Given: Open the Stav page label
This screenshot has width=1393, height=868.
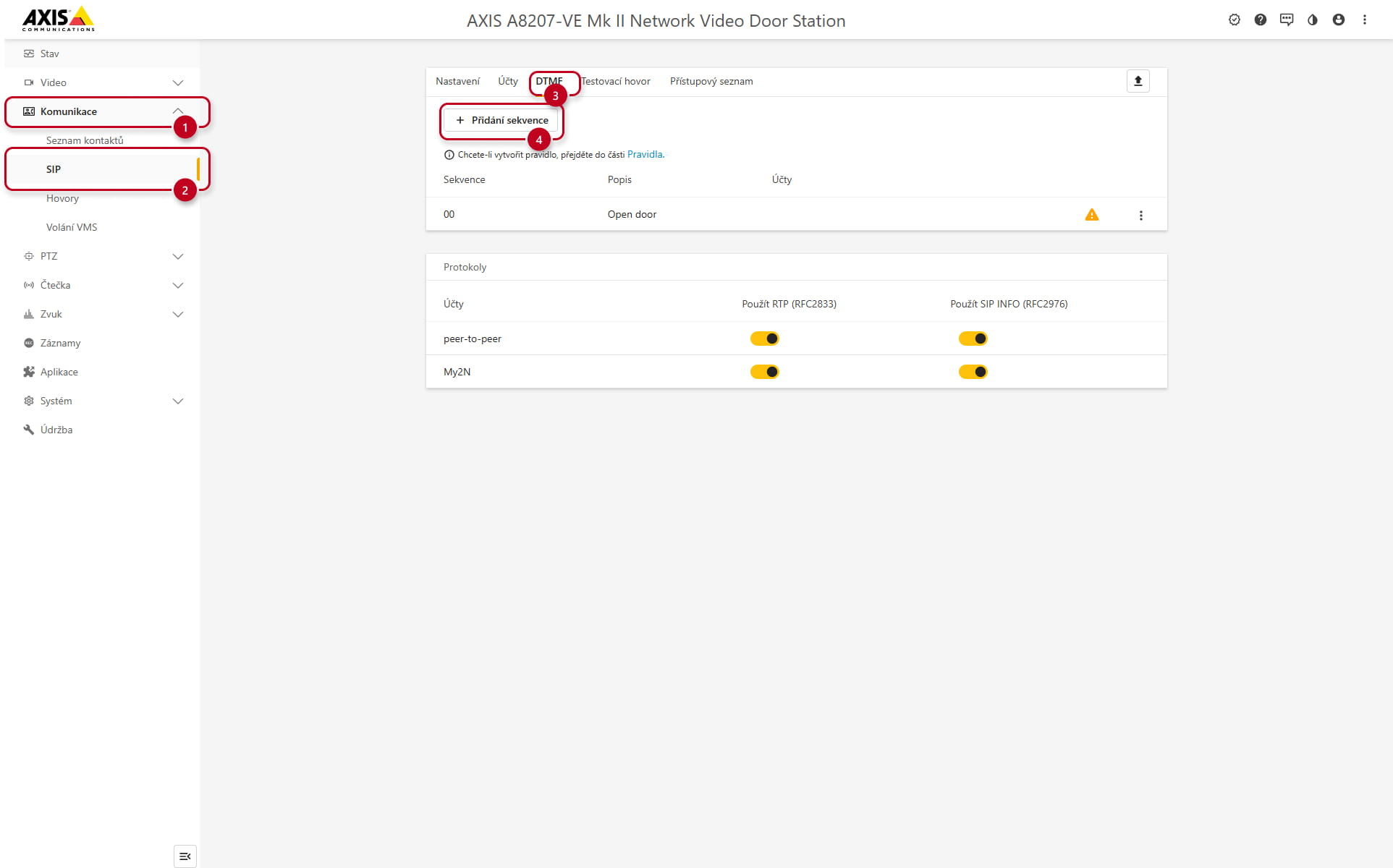Looking at the screenshot, I should click(50, 54).
